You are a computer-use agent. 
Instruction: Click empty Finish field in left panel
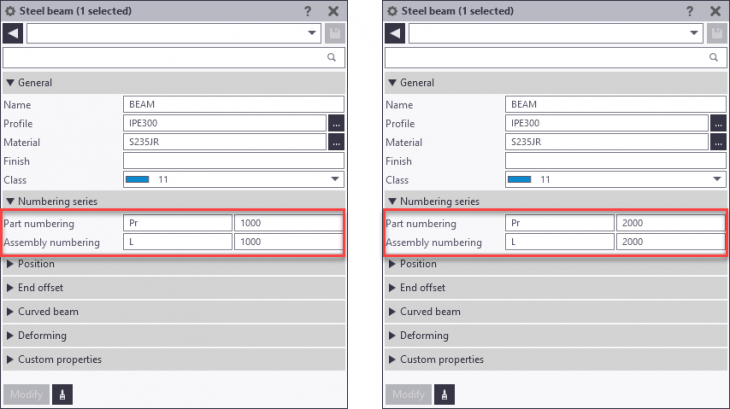point(234,161)
